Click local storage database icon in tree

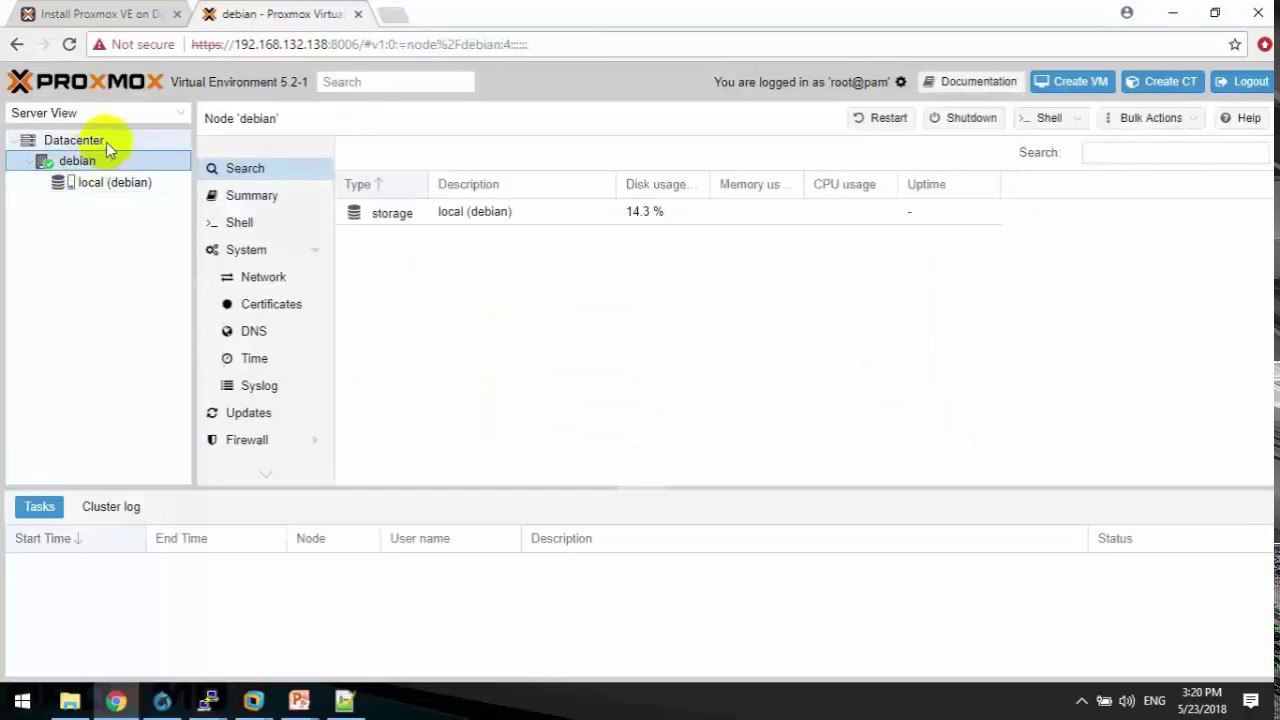tap(59, 182)
